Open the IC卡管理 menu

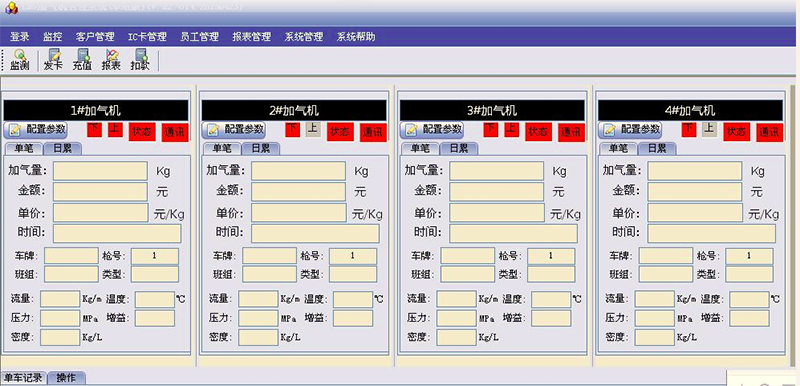coord(147,37)
